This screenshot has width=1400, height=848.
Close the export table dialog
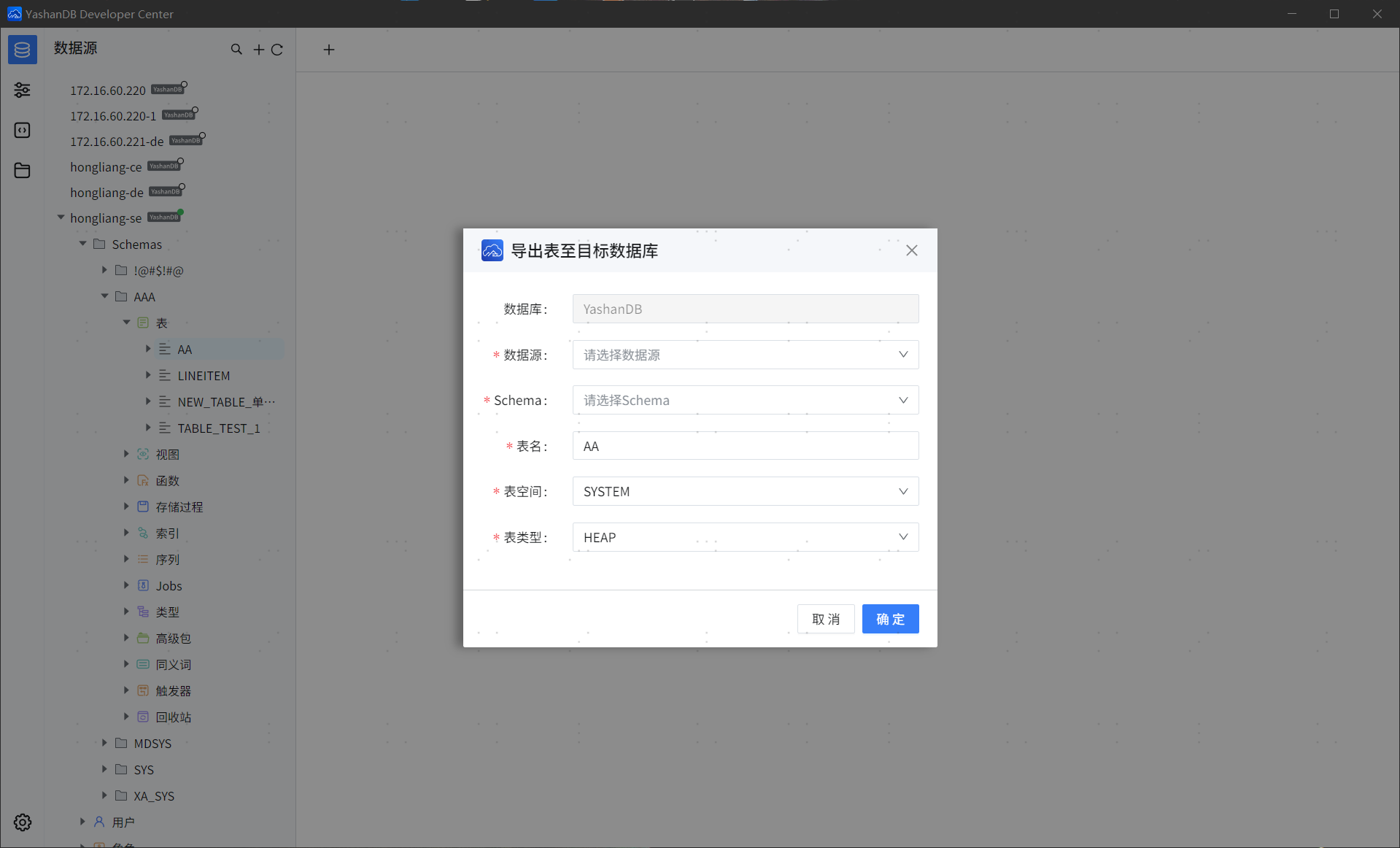pos(911,250)
